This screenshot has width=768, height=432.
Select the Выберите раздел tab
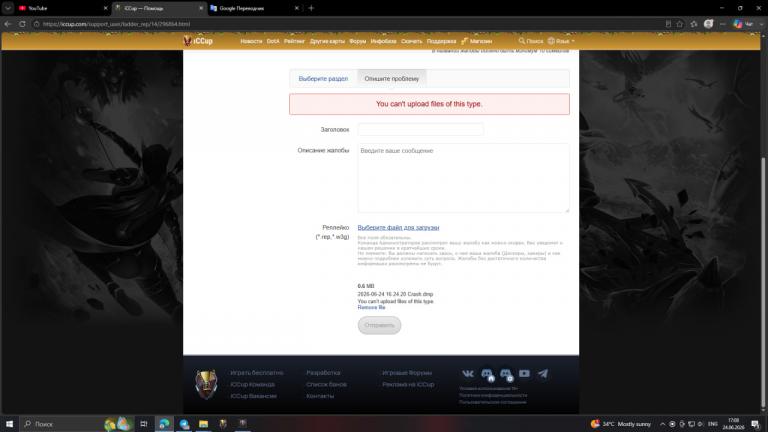[323, 78]
